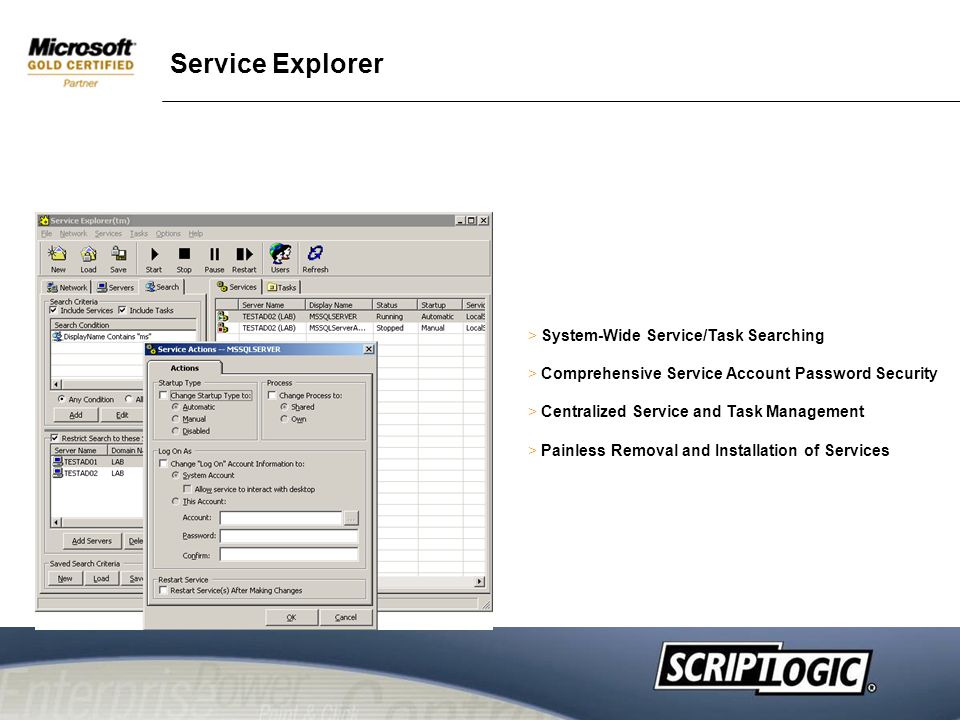
Task: Select This Account radio button
Action: (175, 501)
